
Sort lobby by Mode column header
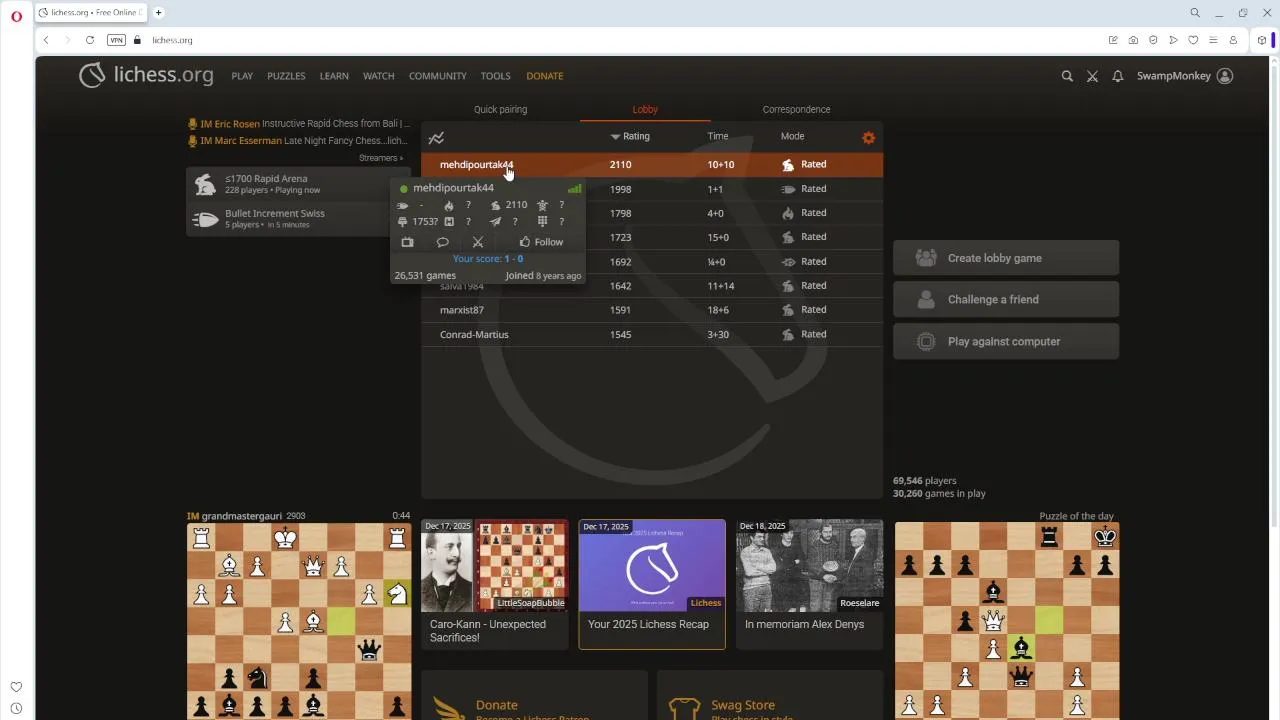click(x=792, y=136)
